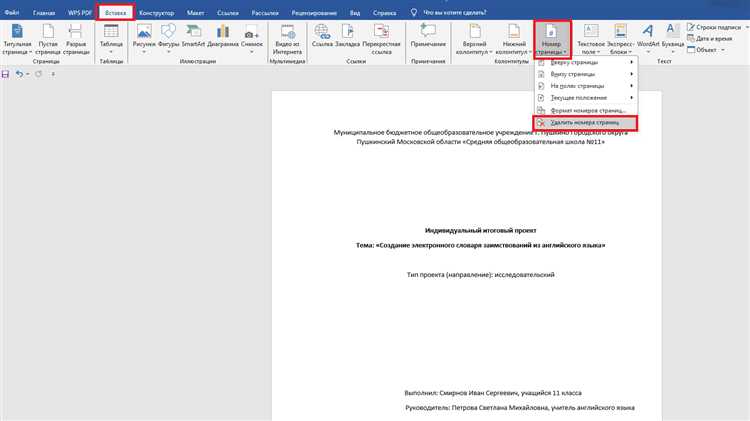The height and width of the screenshot is (421, 750).
Task: Save document via quick access toolbar
Action: pos(5,74)
